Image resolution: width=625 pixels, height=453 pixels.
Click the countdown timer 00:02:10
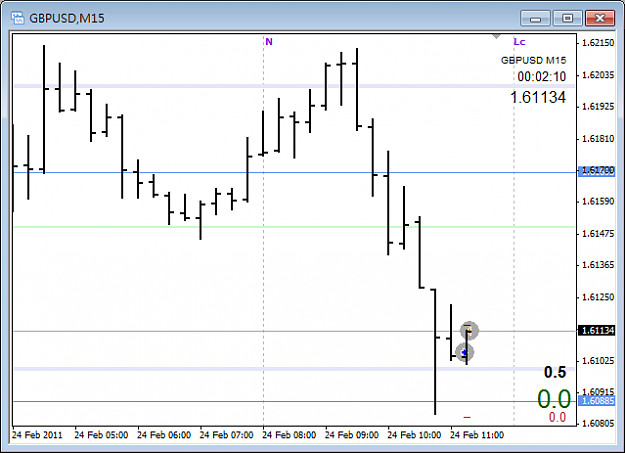(x=542, y=76)
